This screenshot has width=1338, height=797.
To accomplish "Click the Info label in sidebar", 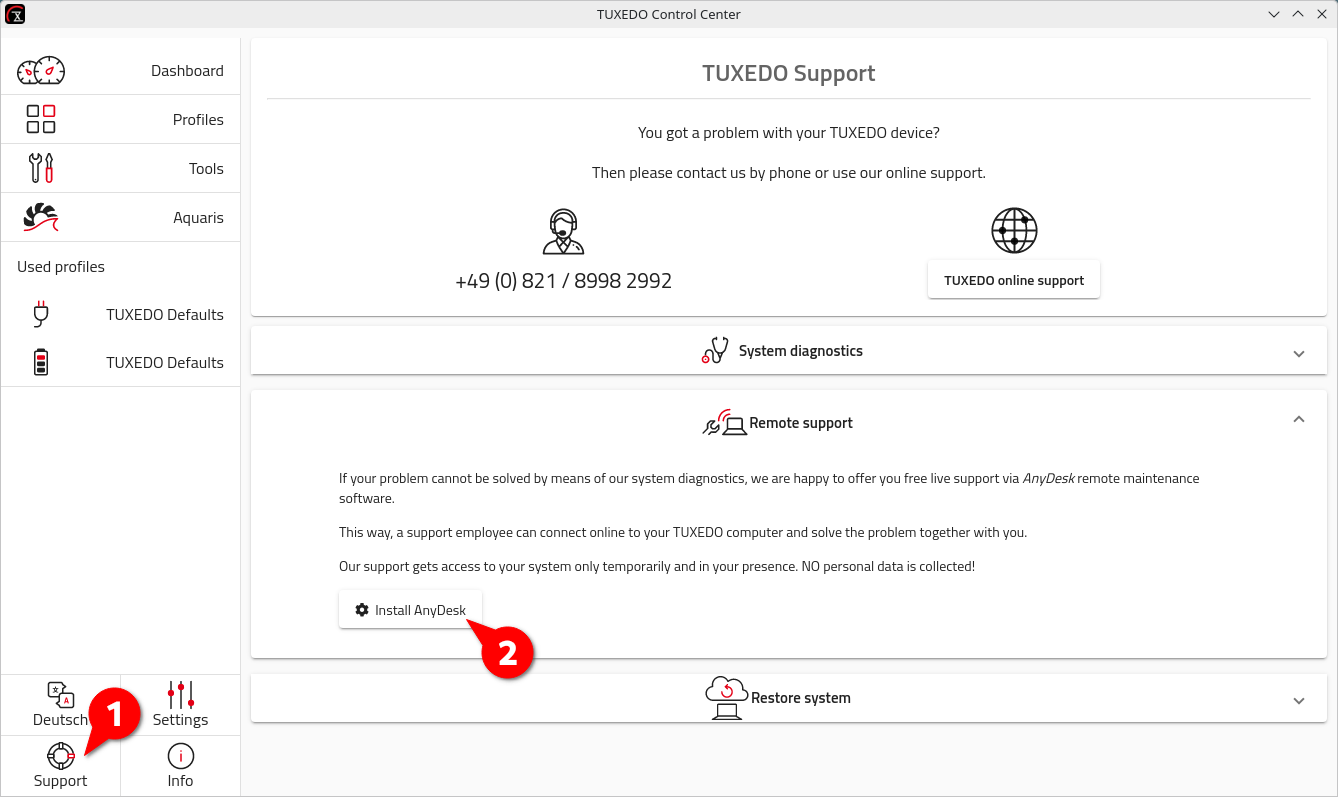I will [181, 781].
